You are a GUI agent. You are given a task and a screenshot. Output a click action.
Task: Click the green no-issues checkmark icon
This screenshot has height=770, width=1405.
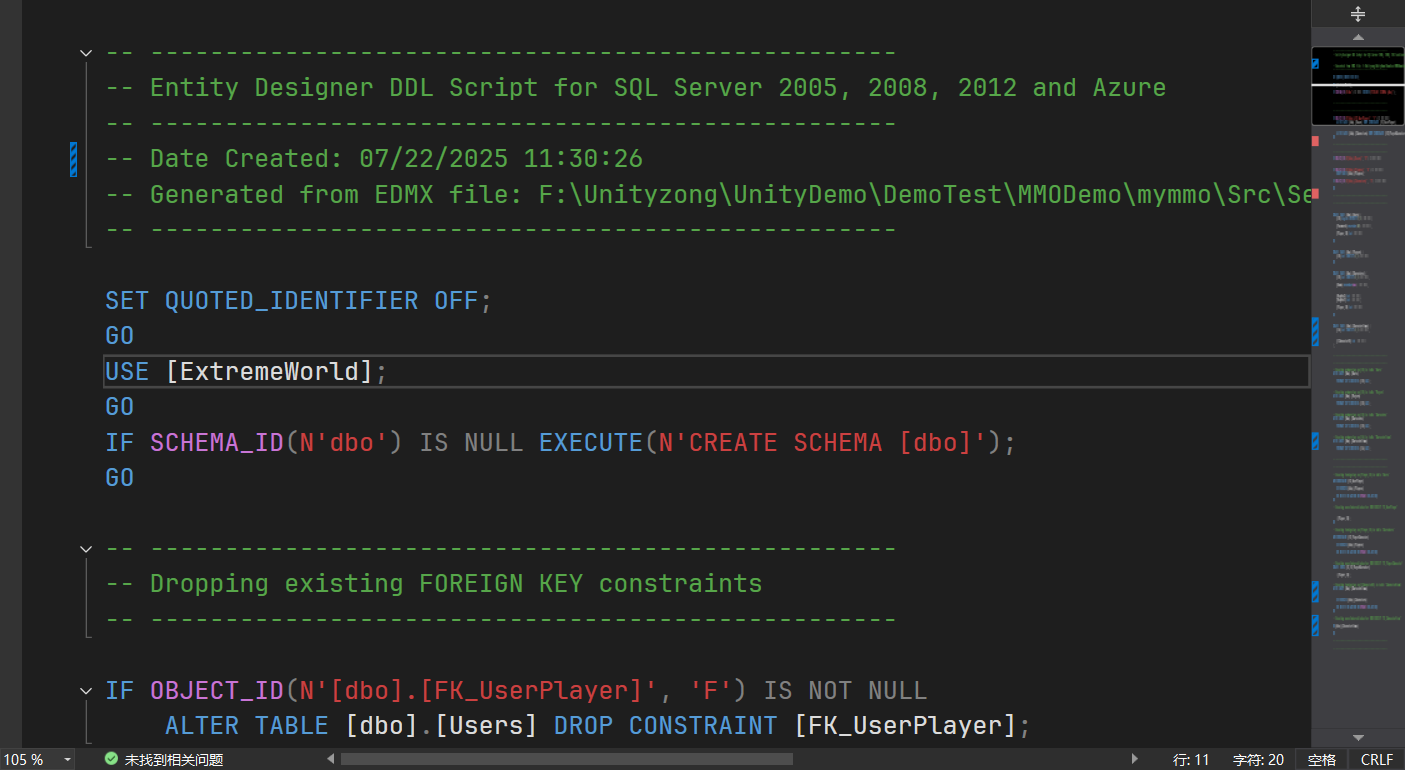pyautogui.click(x=111, y=759)
